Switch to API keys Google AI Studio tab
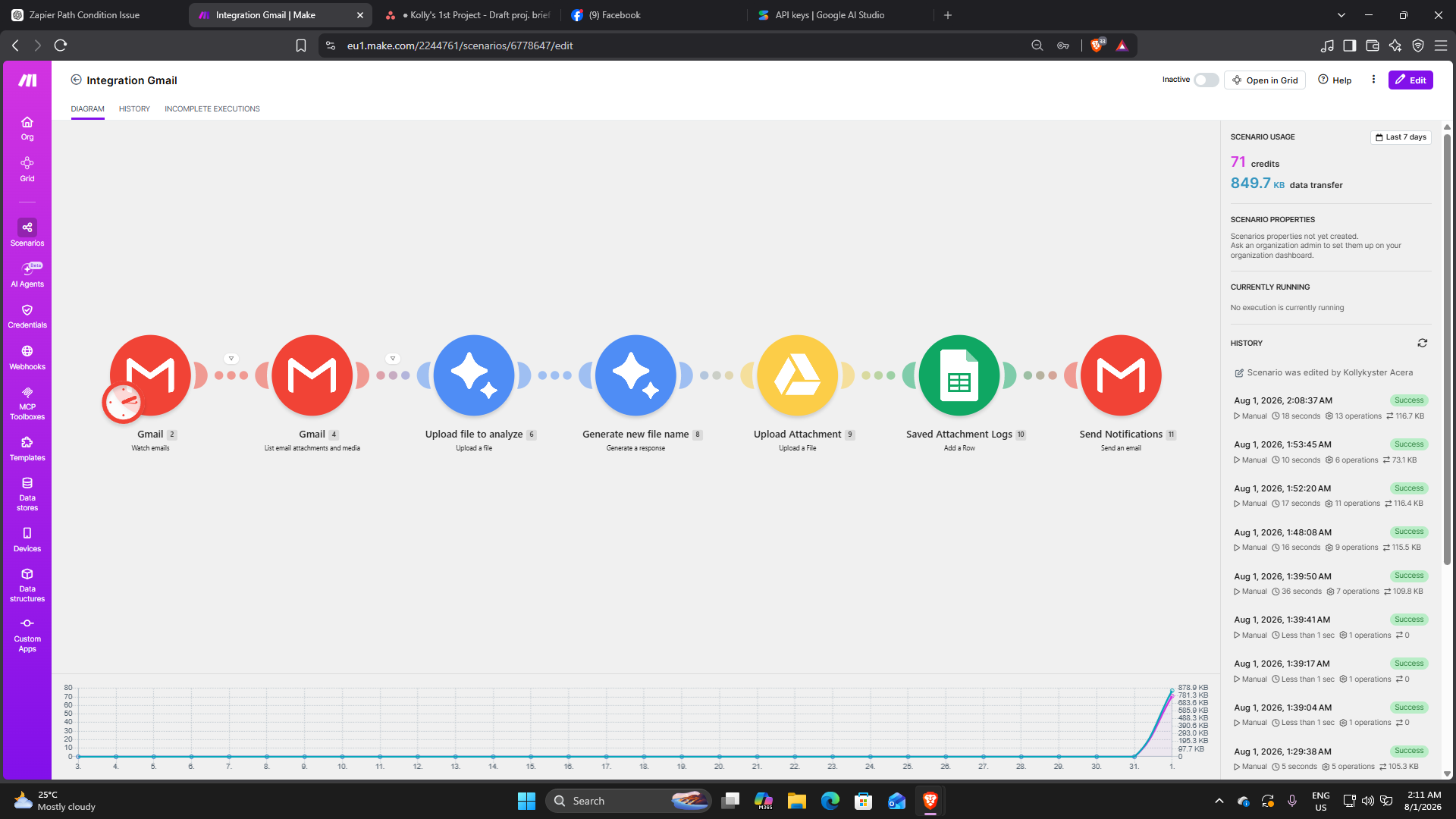 [840, 15]
